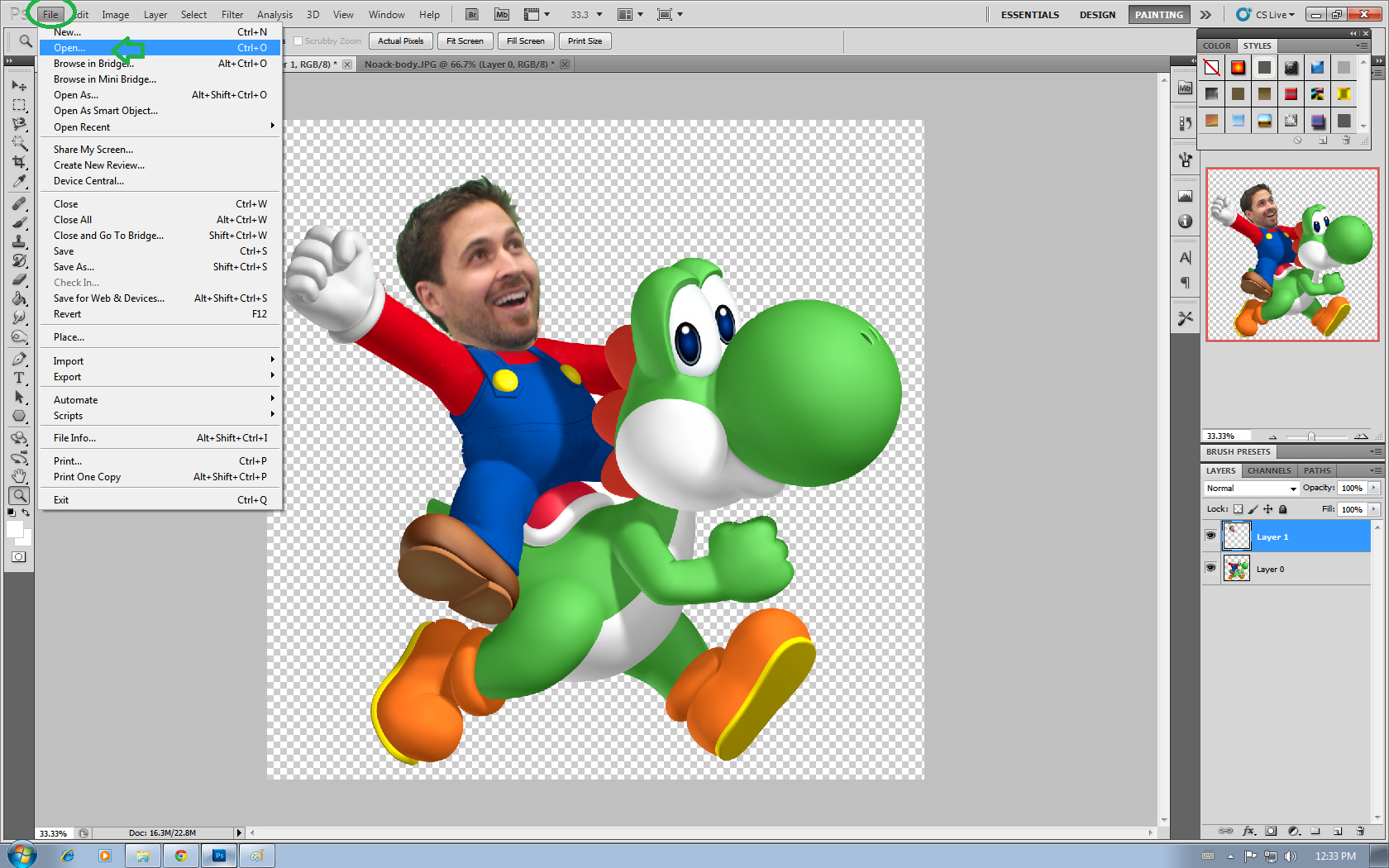
Task: Choose Open... from the File menu
Action: [161, 48]
